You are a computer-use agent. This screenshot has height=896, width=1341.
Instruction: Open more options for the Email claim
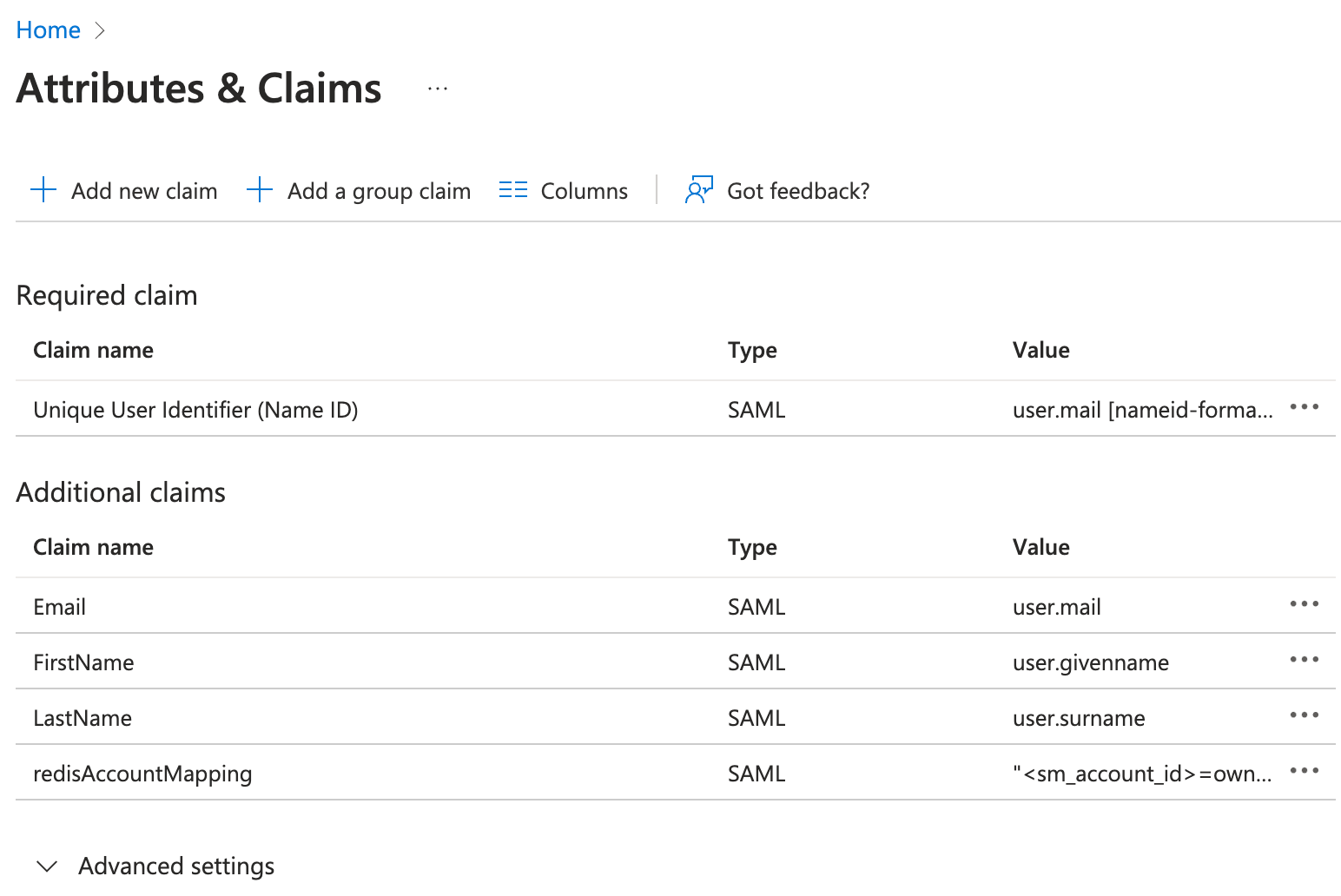tap(1304, 604)
